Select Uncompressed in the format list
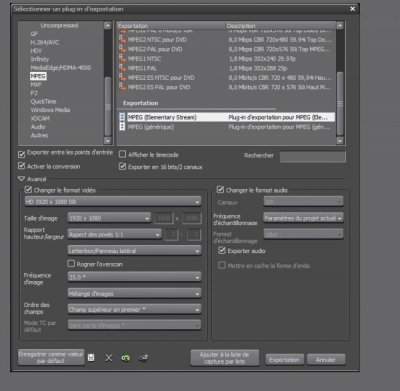The height and width of the screenshot is (391, 400). [x=59, y=25]
